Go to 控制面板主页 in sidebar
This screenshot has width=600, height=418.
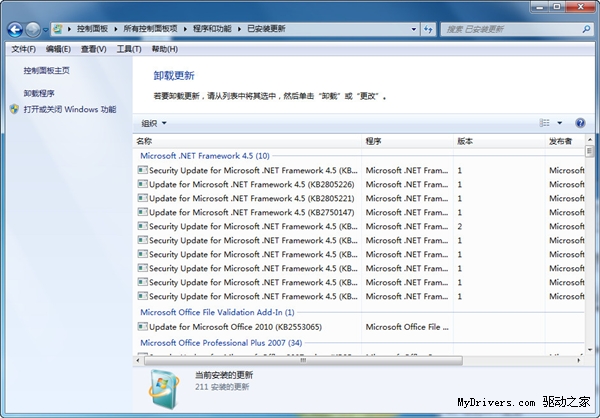(47, 70)
